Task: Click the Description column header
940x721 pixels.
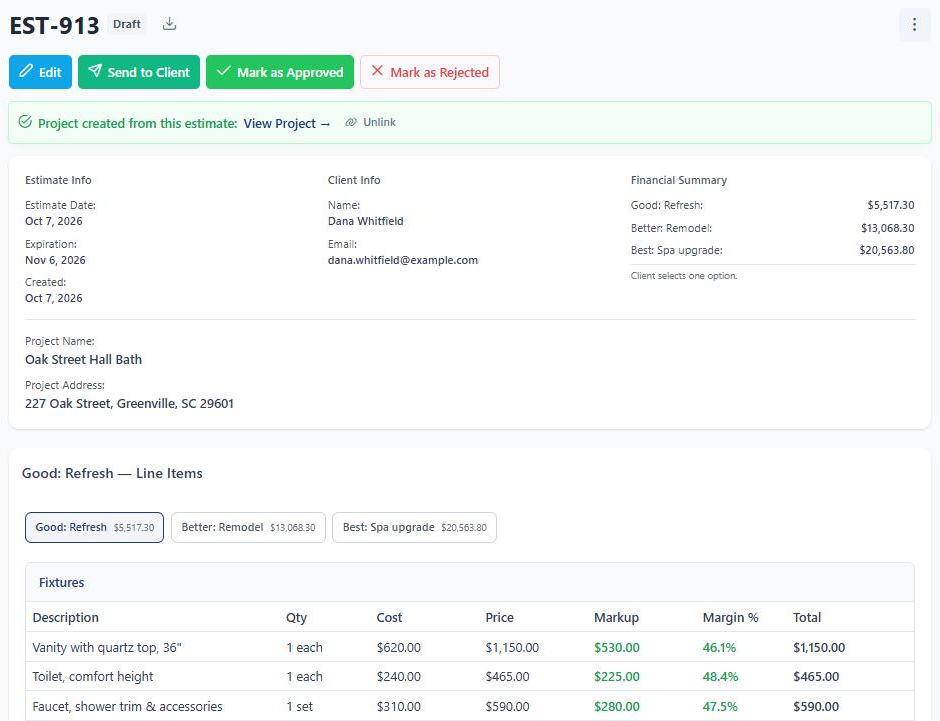Action: pos(65,617)
